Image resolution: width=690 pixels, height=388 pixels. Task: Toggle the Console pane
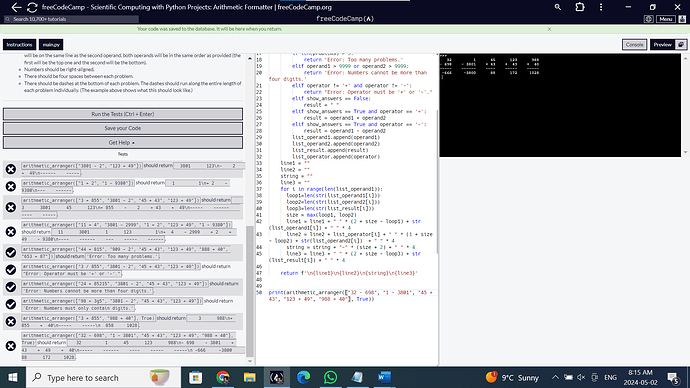pyautogui.click(x=634, y=44)
